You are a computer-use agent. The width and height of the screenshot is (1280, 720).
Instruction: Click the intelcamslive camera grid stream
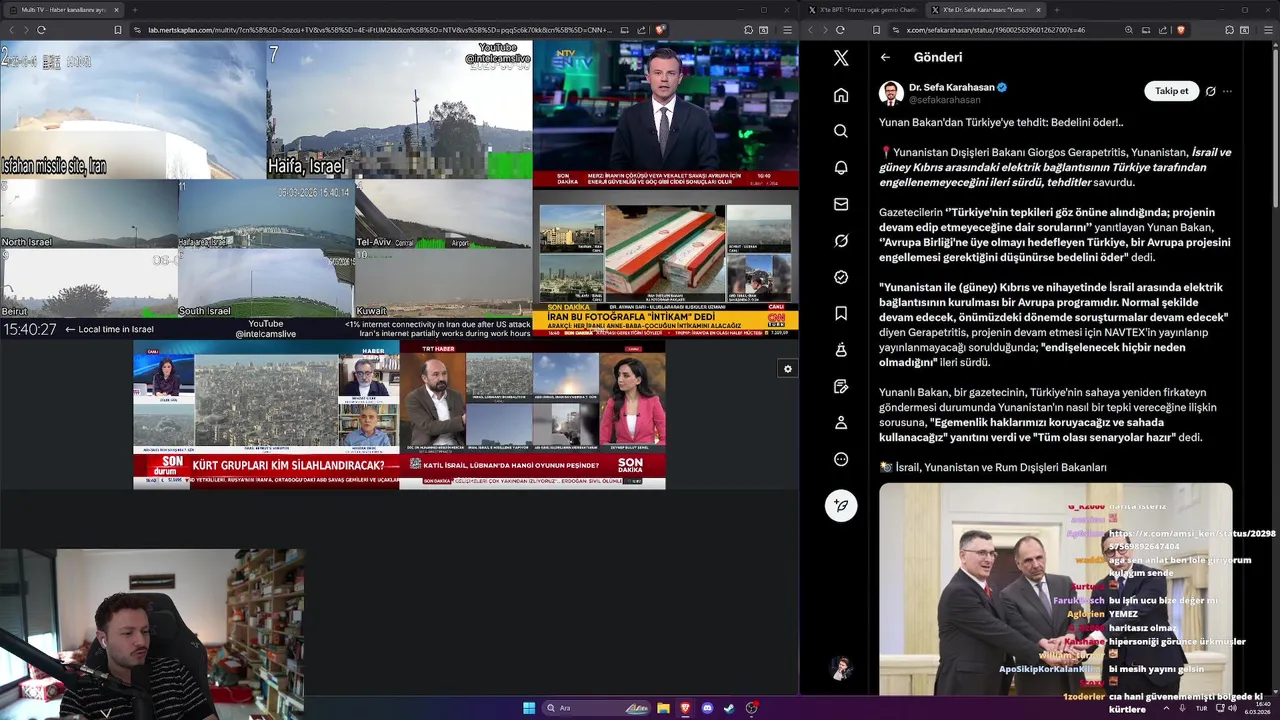[266, 190]
